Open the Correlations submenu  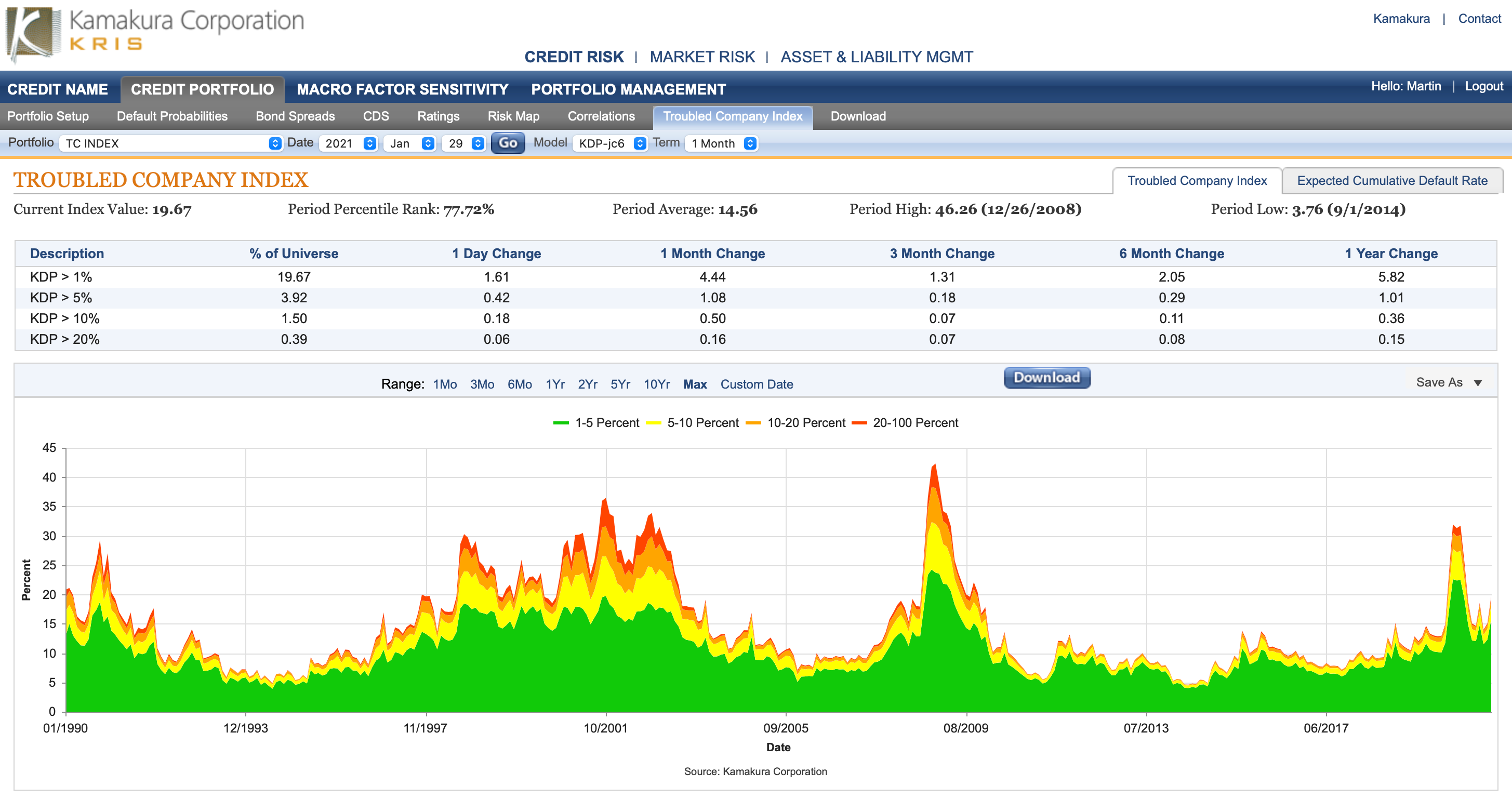point(601,116)
